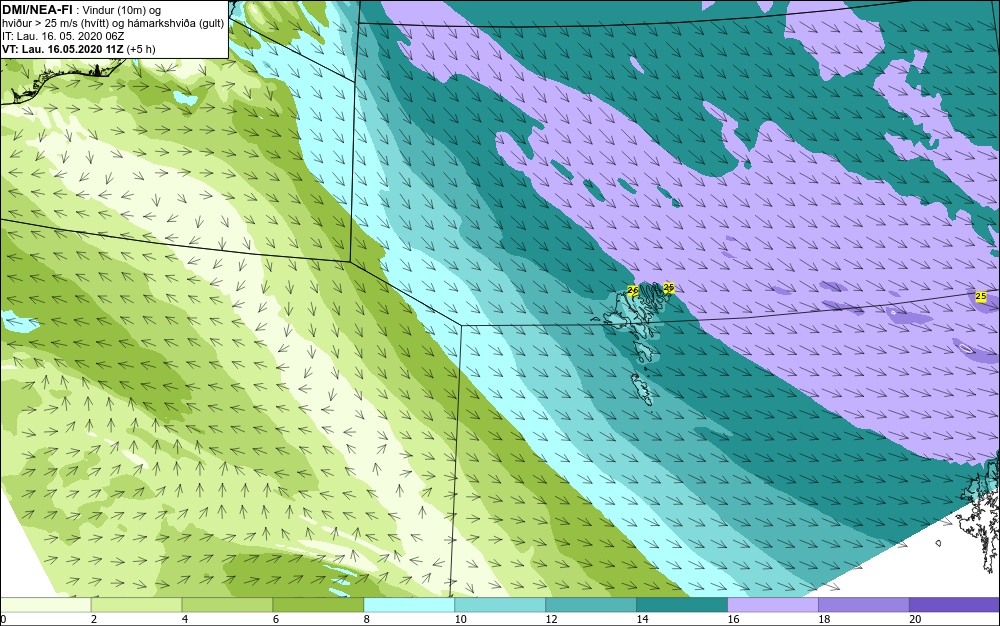Image resolution: width=1000 pixels, height=626 pixels.
Task: Click the 'Vindur (10m) og' label
Action: pos(122,10)
